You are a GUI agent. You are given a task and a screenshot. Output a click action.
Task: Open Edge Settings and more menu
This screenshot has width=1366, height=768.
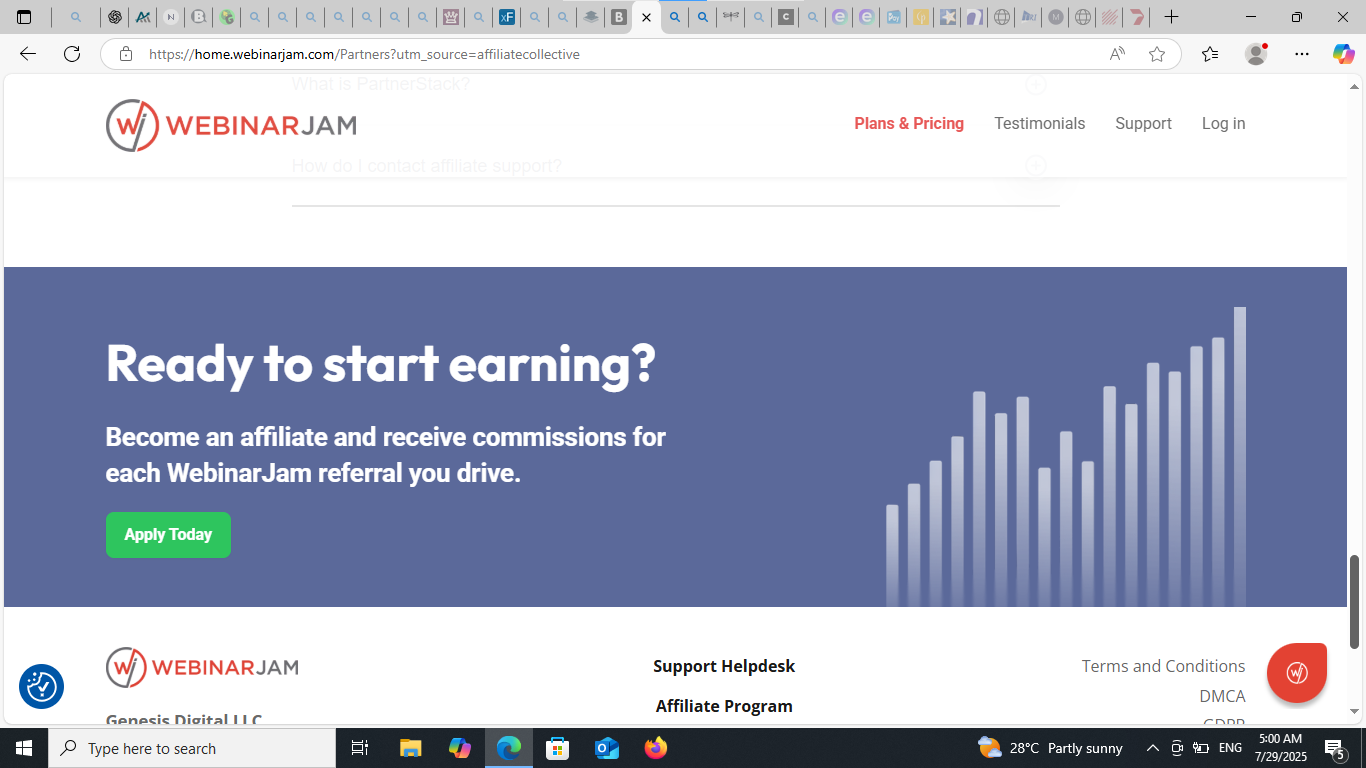[1301, 54]
